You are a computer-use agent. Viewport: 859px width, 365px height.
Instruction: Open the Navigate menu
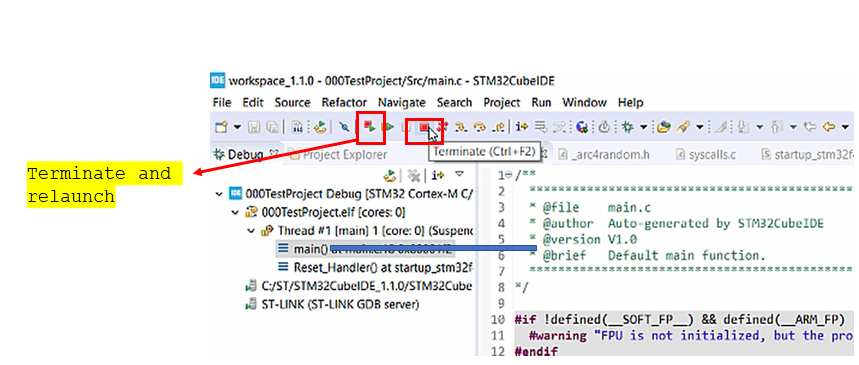click(402, 102)
